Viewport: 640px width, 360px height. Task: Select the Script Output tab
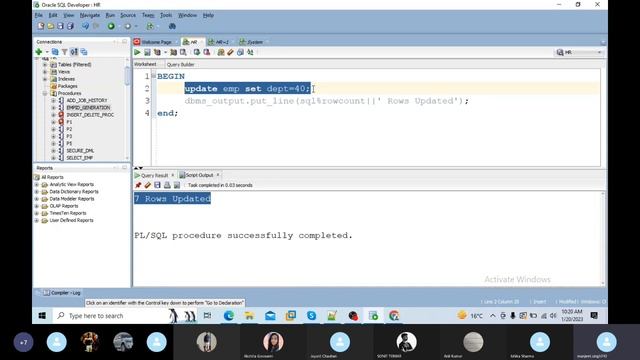[199, 175]
